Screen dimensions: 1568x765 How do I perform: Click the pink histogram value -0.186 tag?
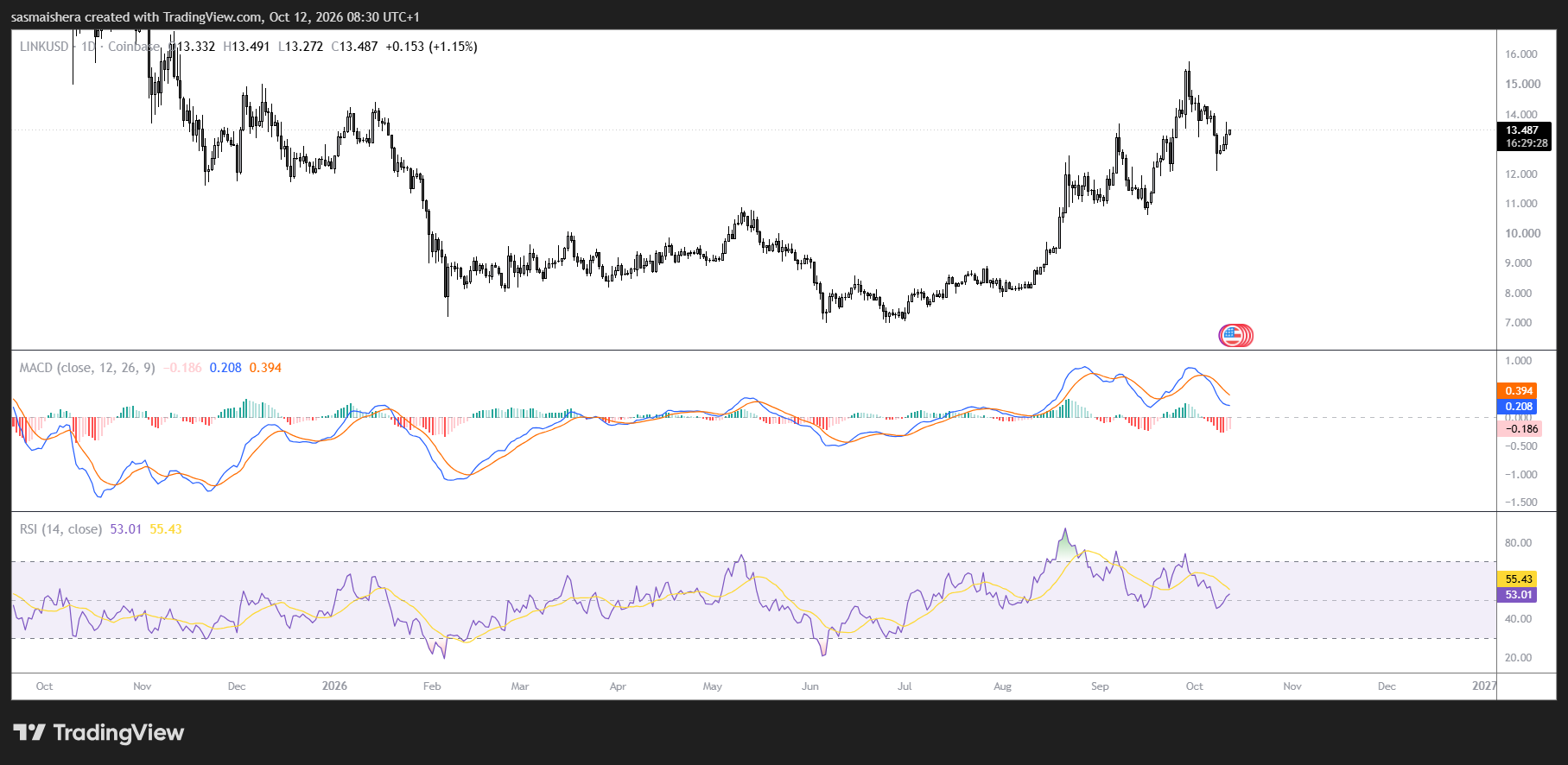[1520, 429]
